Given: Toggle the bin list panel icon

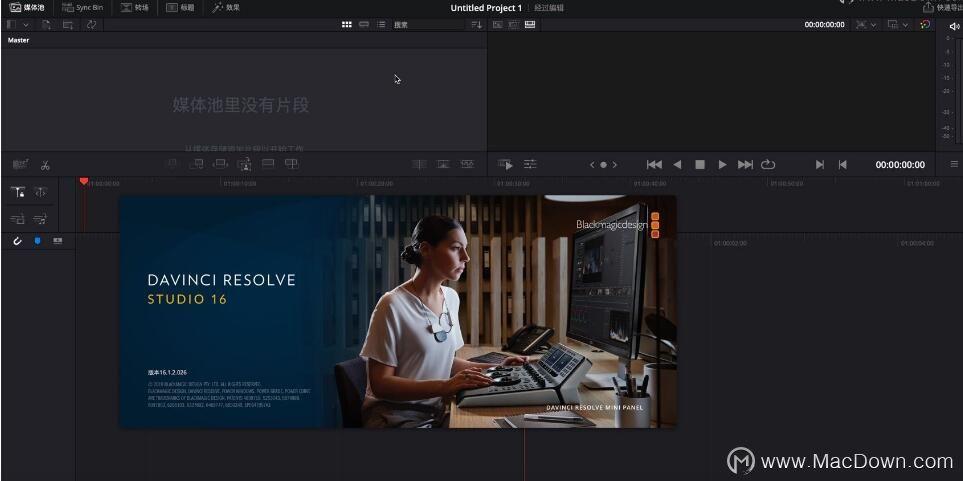Looking at the screenshot, I should [x=11, y=25].
